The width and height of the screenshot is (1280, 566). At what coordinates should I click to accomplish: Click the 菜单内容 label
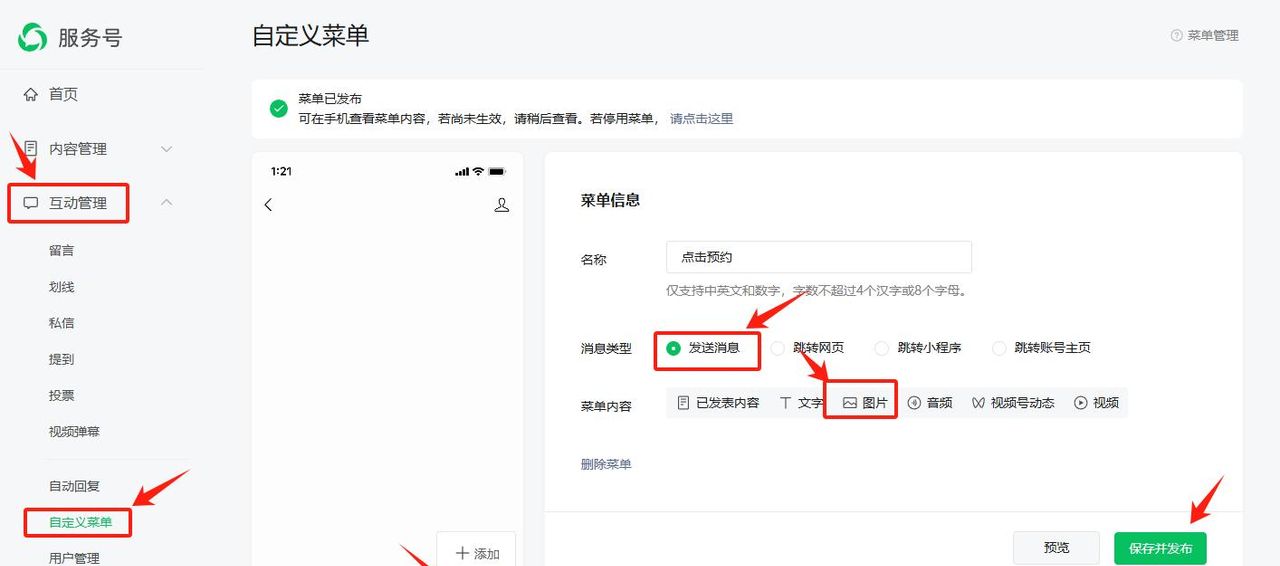(606, 406)
